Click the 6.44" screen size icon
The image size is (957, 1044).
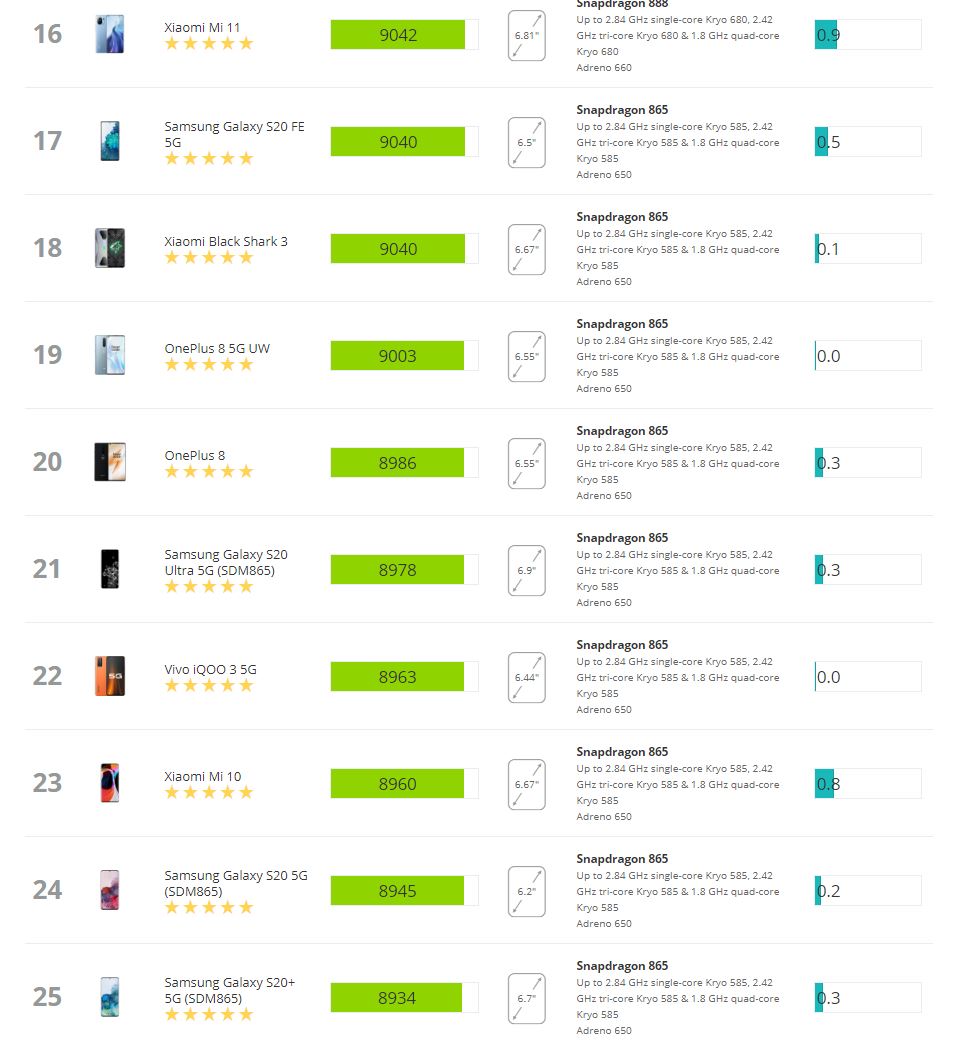pyautogui.click(x=526, y=677)
